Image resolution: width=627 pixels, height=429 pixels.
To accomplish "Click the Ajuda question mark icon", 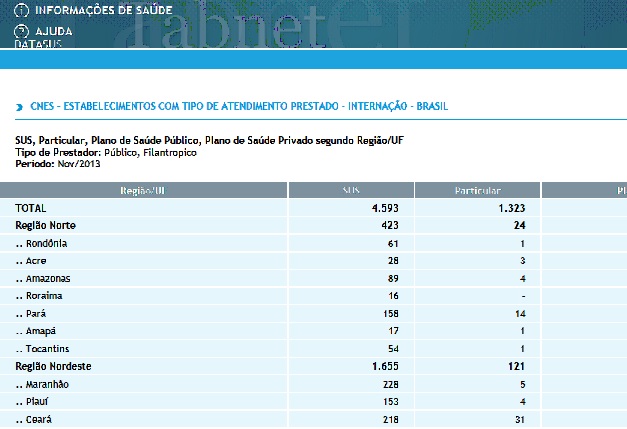I will [21, 31].
